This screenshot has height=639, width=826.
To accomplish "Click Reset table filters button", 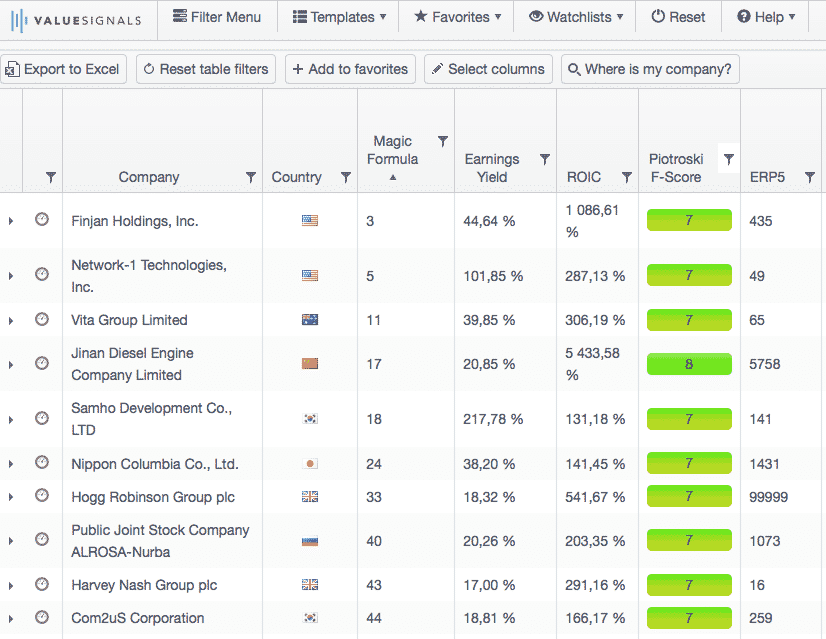I will [206, 69].
